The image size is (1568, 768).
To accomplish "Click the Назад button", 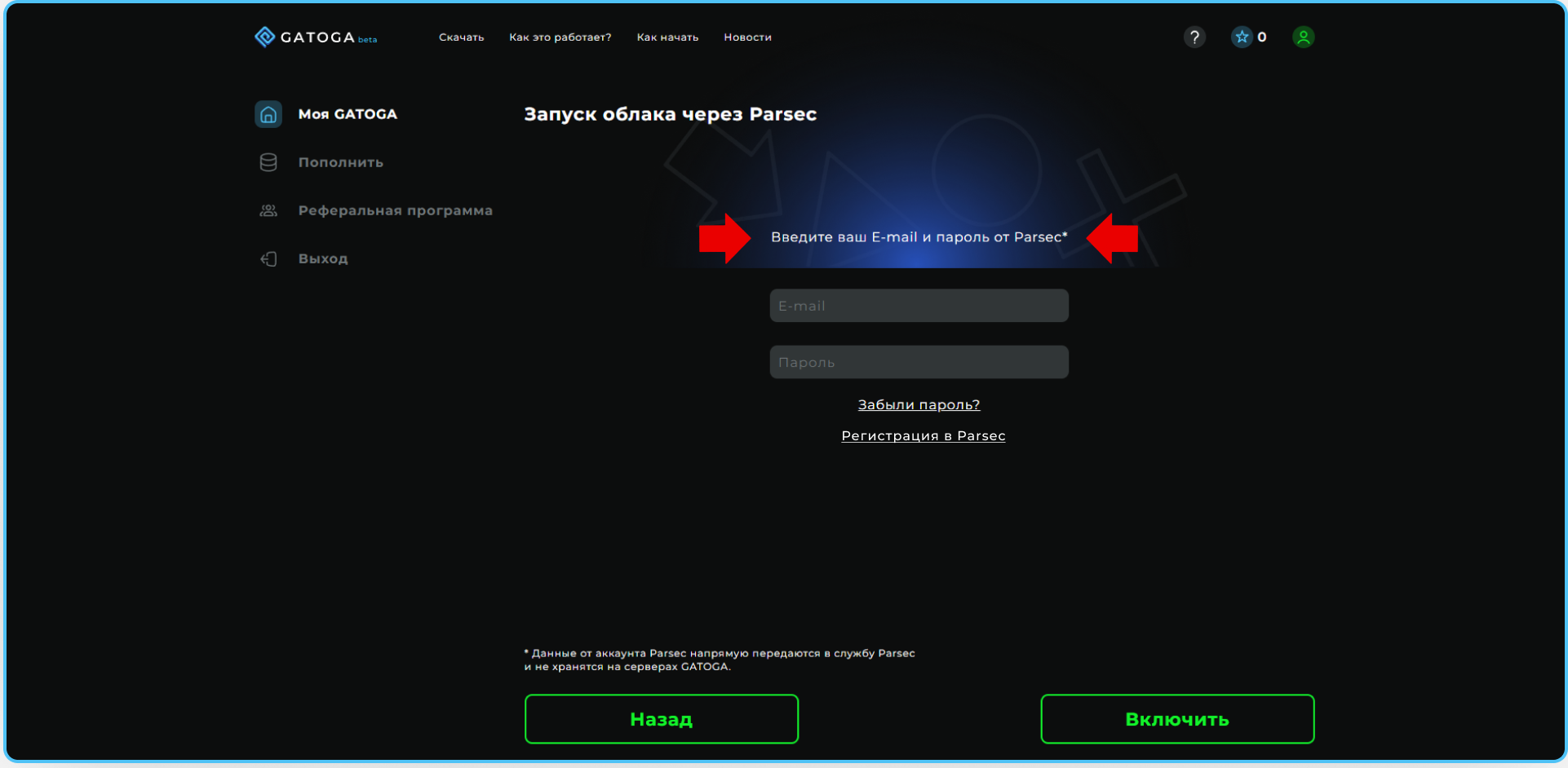I will pyautogui.click(x=662, y=719).
